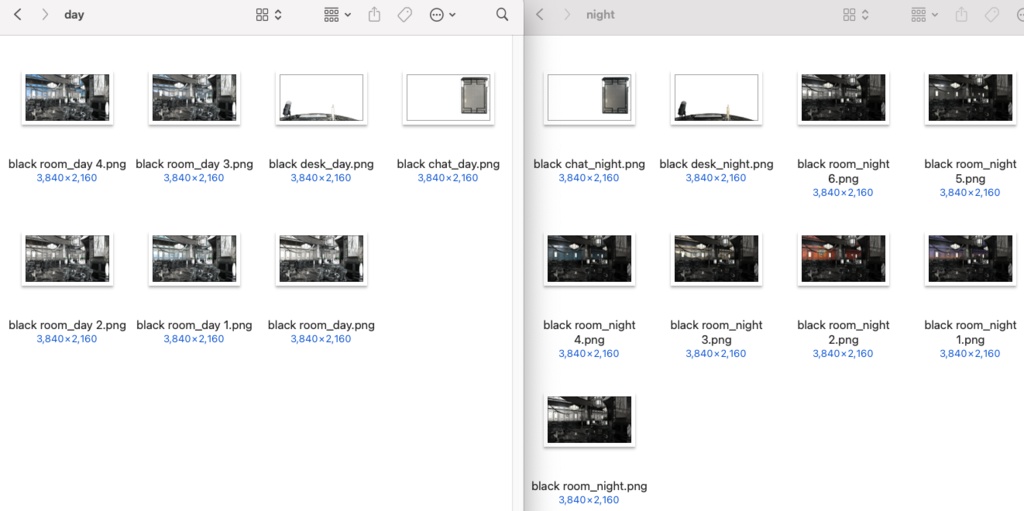Expand the Group By dropdown in day window
Viewport: 1024px width, 511px height.
337,15
